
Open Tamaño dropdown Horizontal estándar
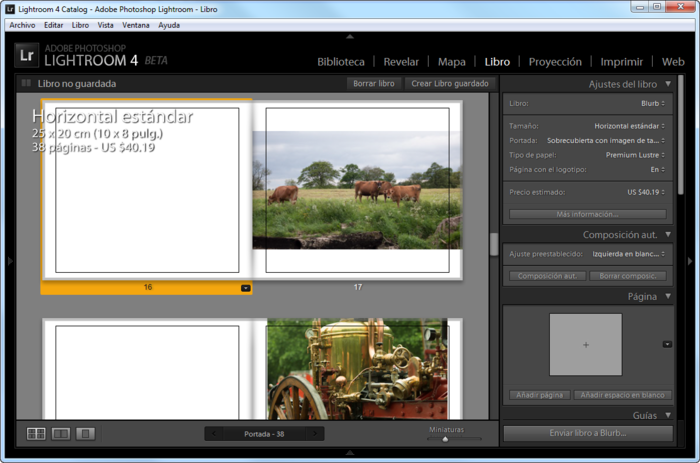[629, 126]
